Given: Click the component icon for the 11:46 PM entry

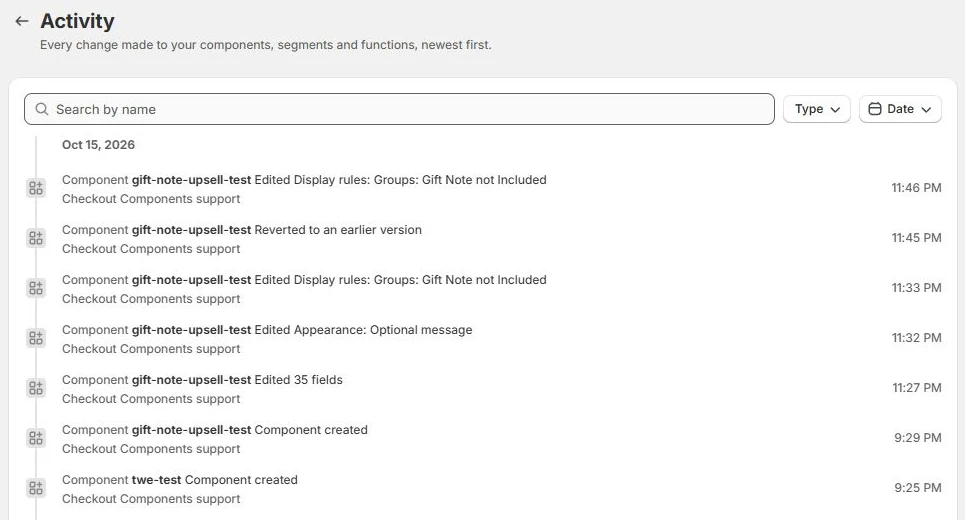Looking at the screenshot, I should click(x=36, y=188).
